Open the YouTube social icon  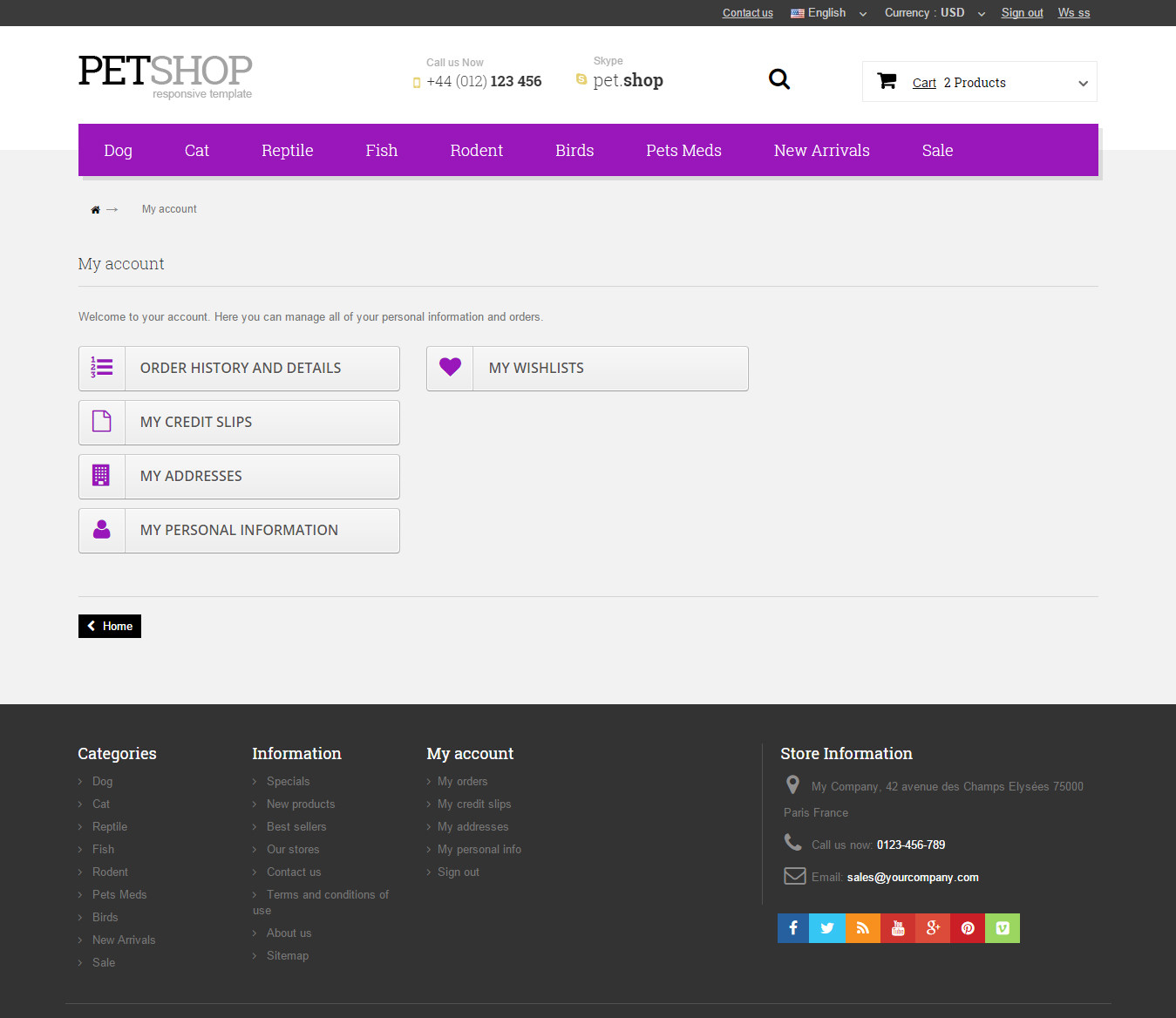pos(898,928)
